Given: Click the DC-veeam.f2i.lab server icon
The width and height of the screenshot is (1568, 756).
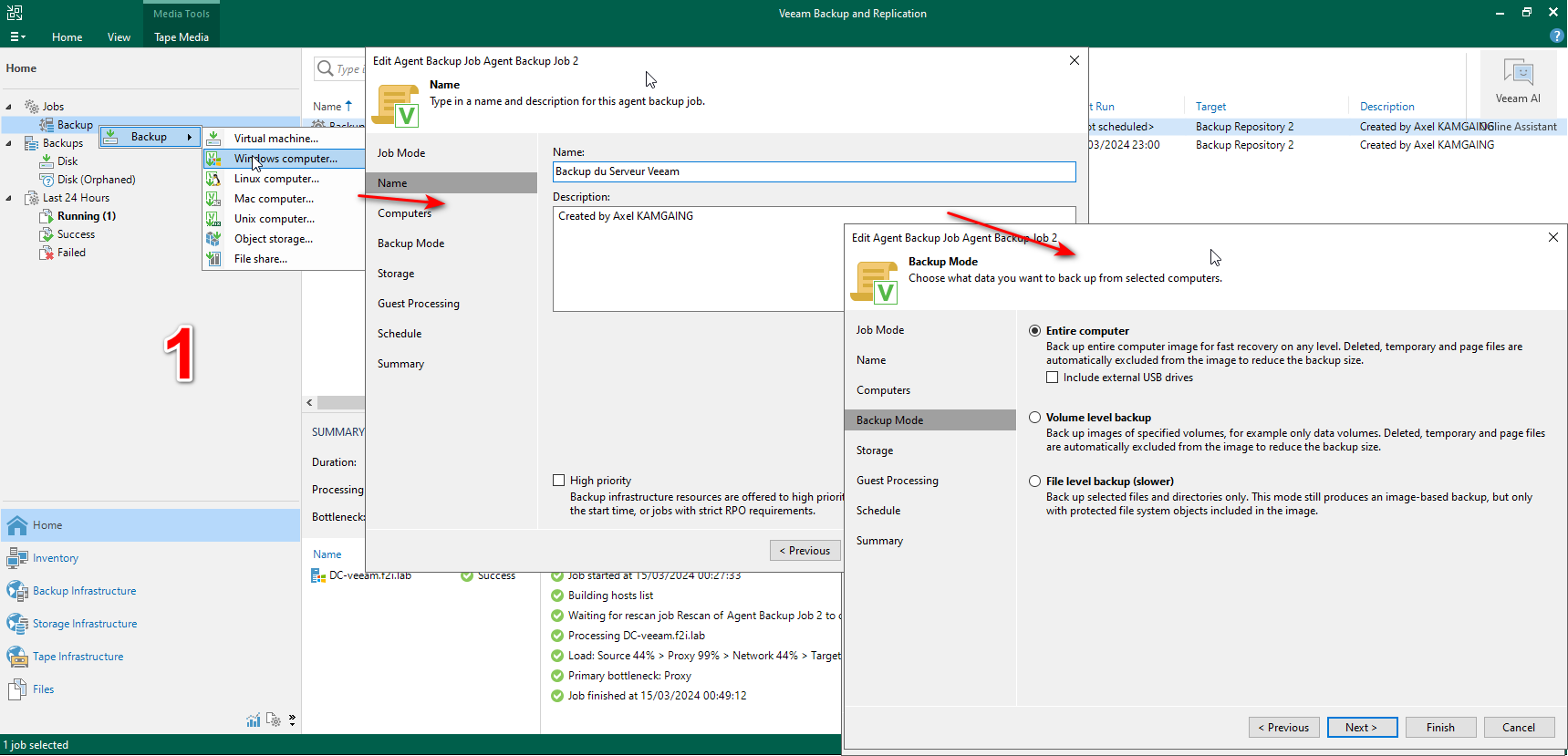Looking at the screenshot, I should [x=318, y=575].
